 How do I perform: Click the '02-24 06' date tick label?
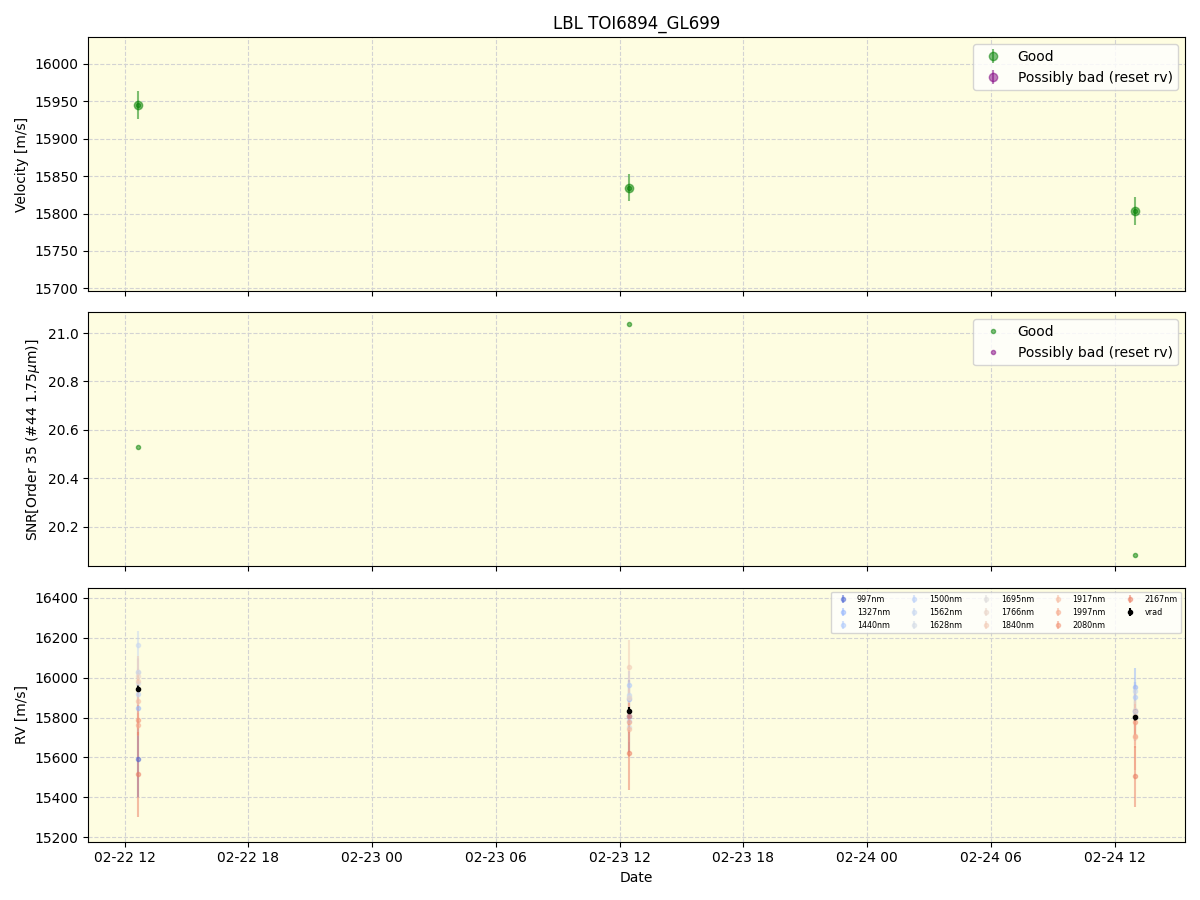(991, 857)
